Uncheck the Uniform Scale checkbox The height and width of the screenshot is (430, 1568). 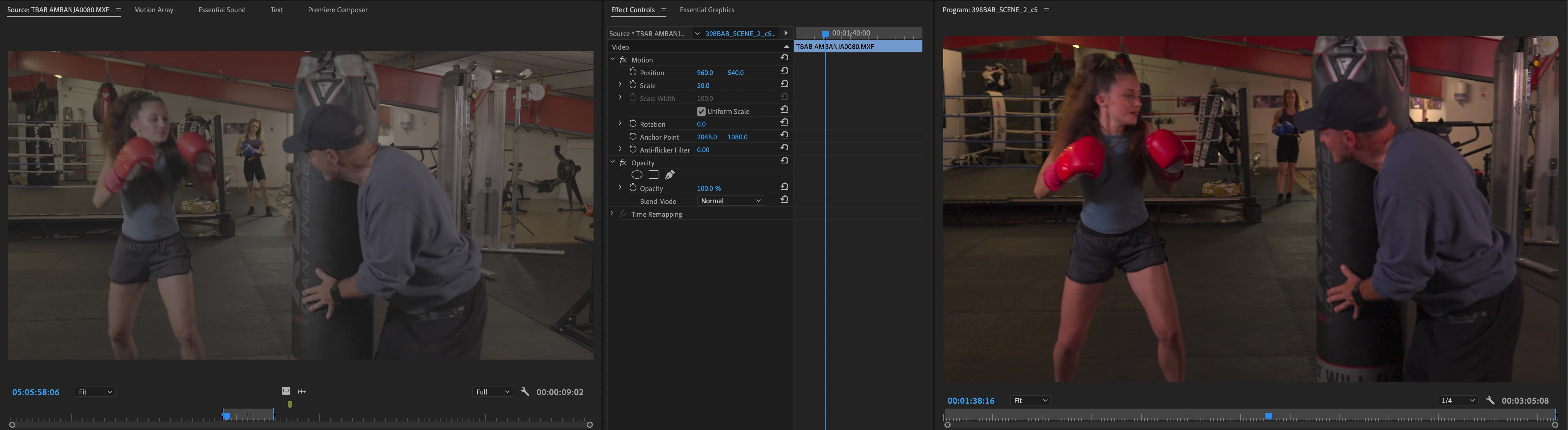pos(701,111)
